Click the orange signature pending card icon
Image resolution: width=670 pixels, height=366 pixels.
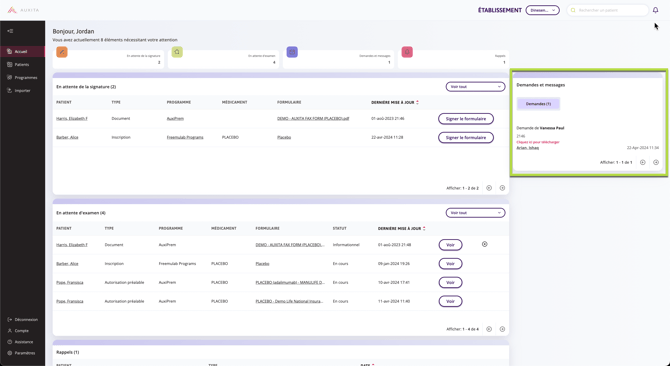62,52
